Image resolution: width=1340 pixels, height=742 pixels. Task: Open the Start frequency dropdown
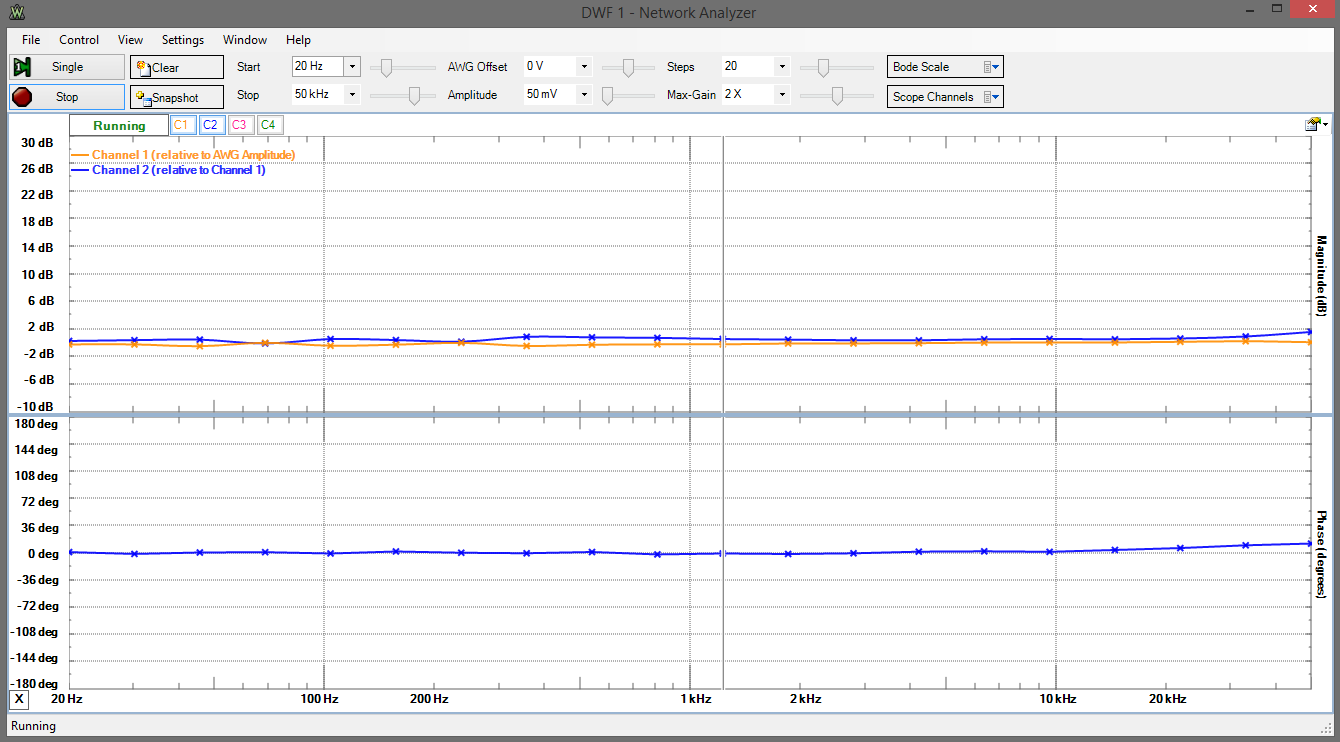tap(352, 67)
